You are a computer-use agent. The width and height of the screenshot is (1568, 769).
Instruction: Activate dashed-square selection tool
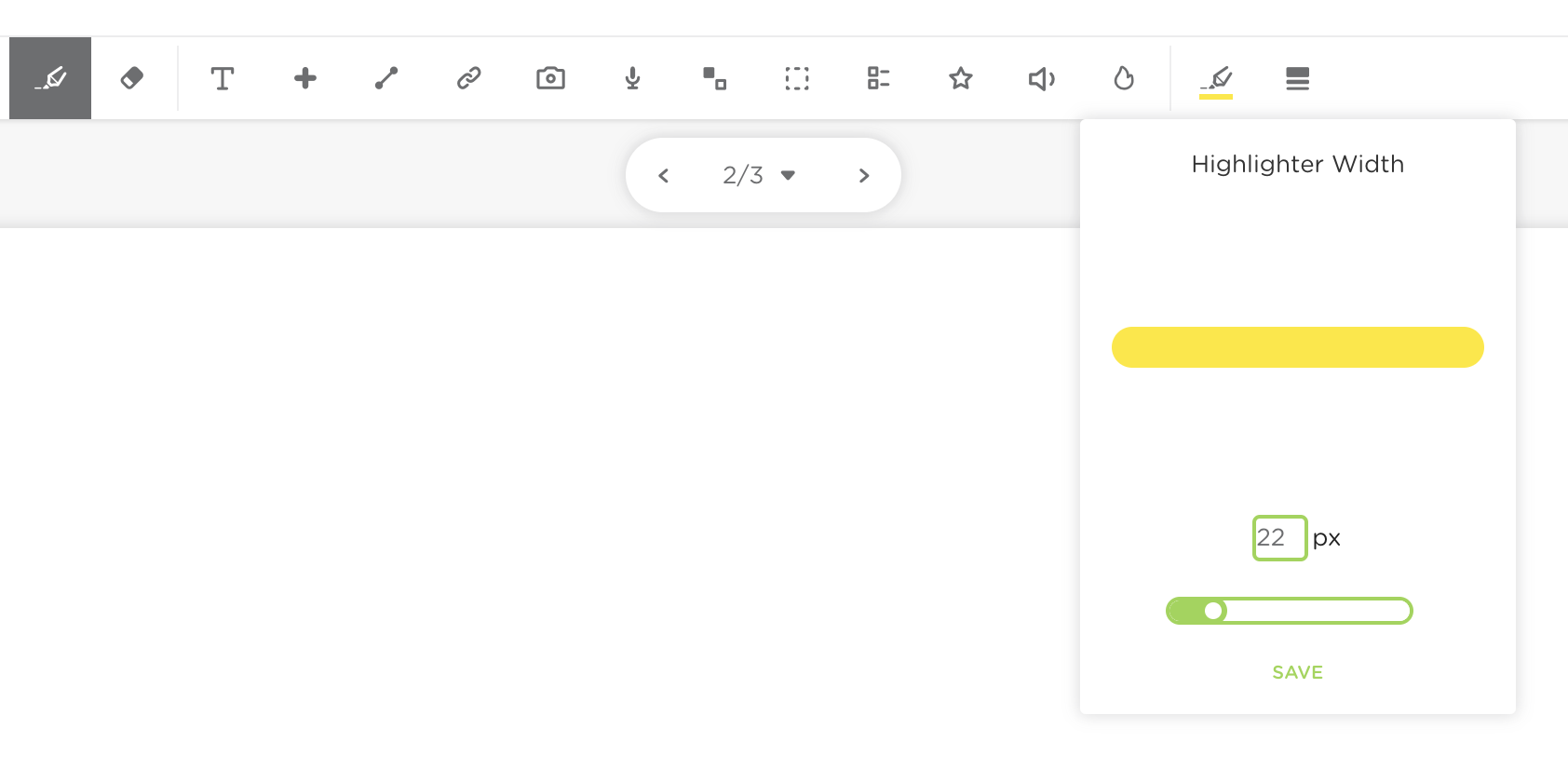pos(796,78)
